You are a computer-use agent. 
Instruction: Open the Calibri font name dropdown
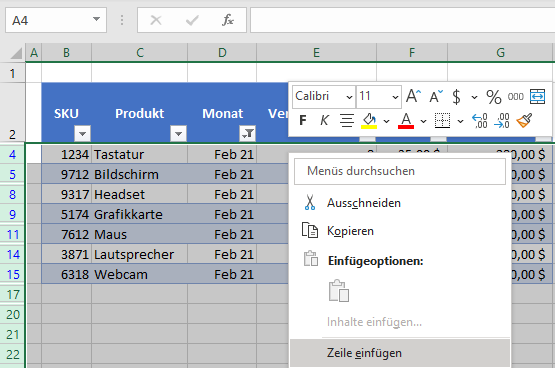(324, 96)
